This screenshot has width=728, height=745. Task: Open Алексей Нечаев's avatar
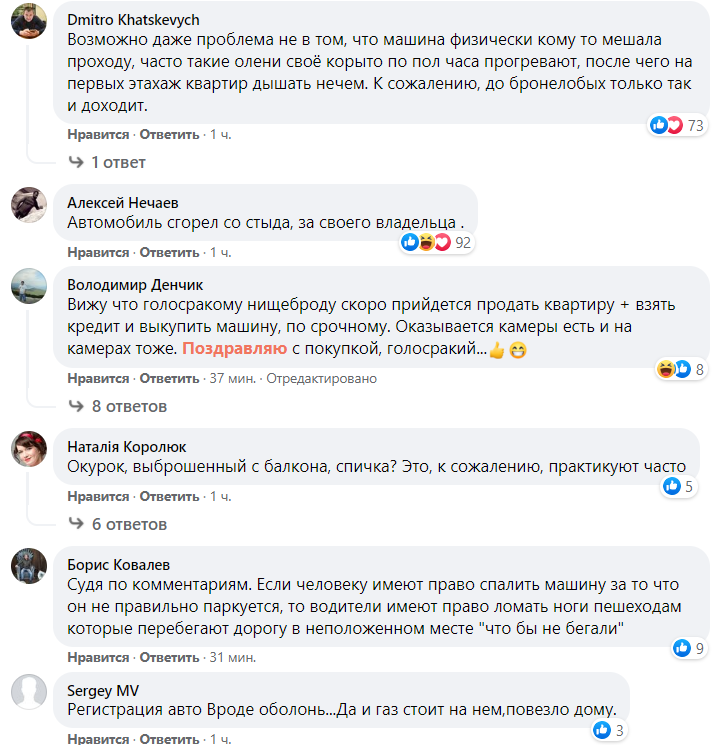[27, 204]
